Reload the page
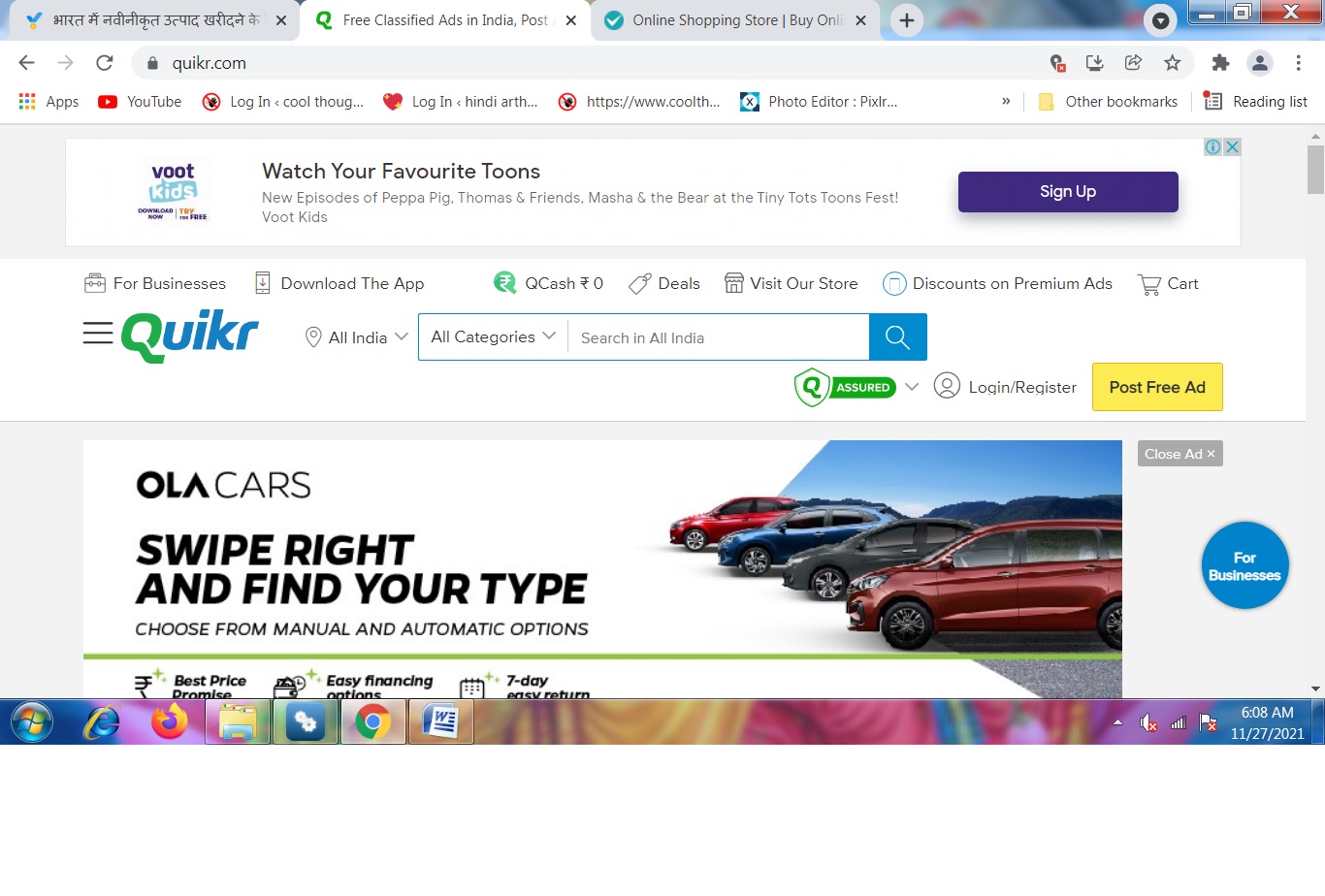The height and width of the screenshot is (896, 1325). click(105, 63)
